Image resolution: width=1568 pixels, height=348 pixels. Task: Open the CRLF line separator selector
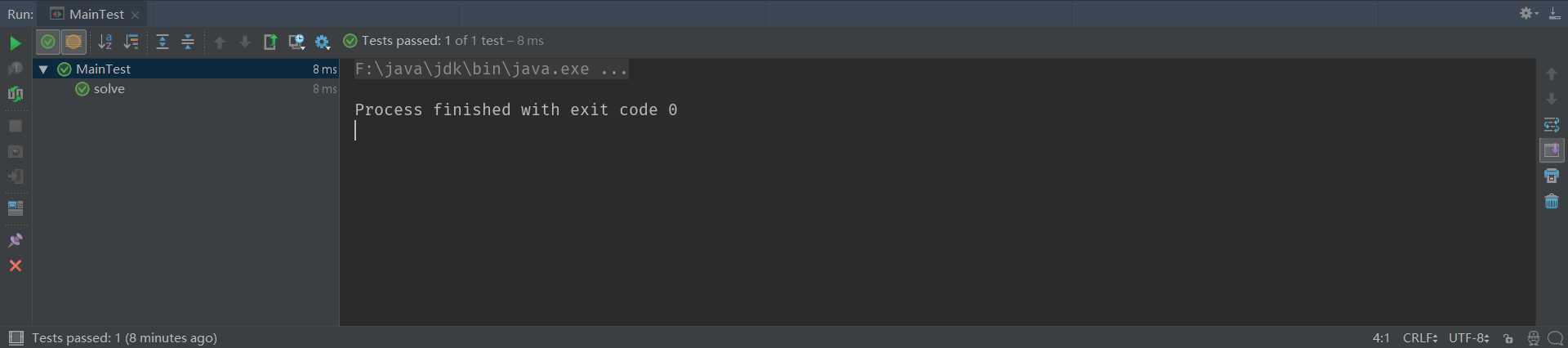[1420, 338]
